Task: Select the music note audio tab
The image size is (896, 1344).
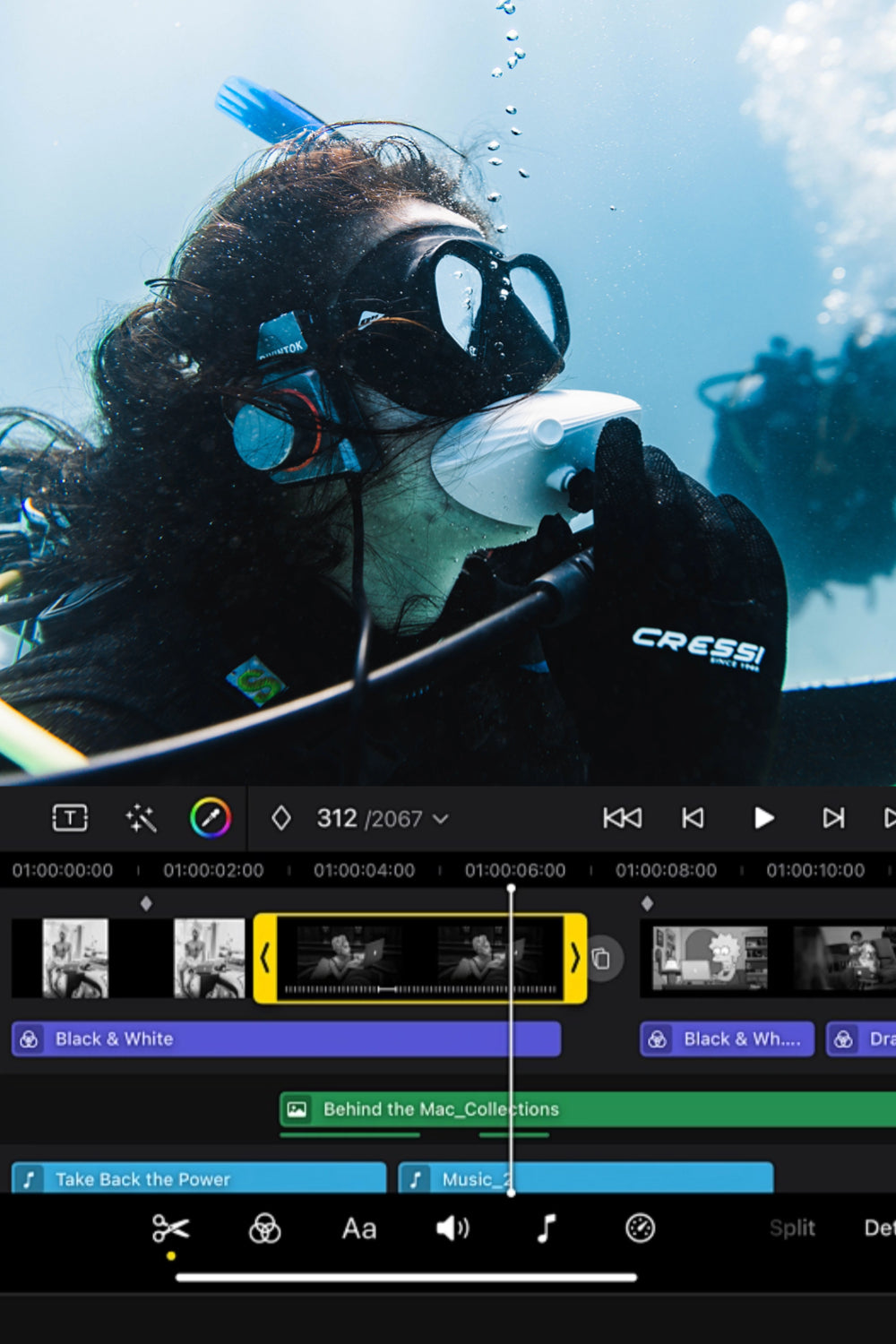Action: point(546,1228)
